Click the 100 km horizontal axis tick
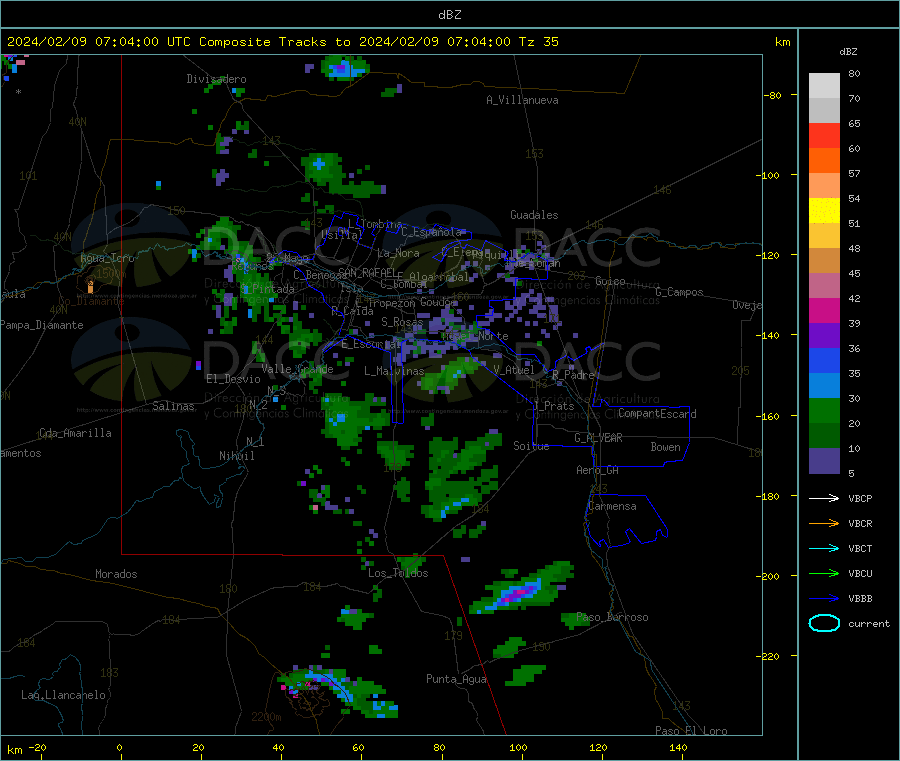 point(518,748)
